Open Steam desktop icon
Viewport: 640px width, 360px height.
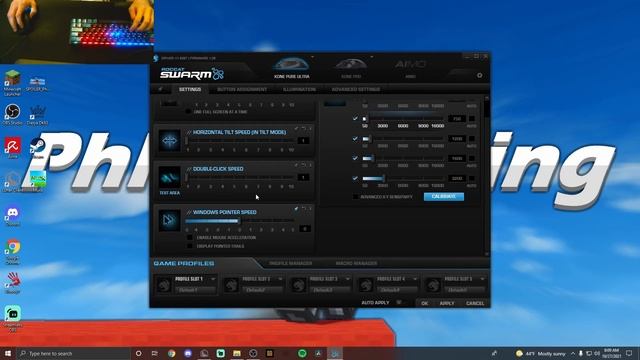tap(38, 148)
